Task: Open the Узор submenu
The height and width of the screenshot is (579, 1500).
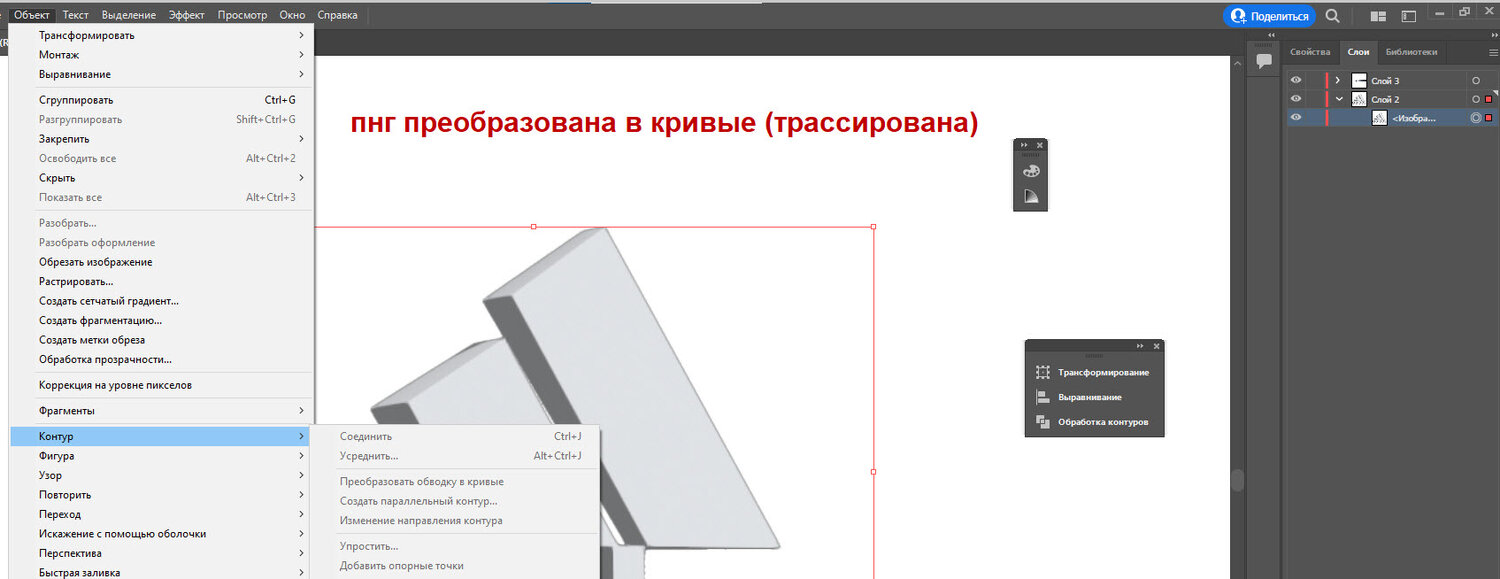Action: tap(161, 475)
